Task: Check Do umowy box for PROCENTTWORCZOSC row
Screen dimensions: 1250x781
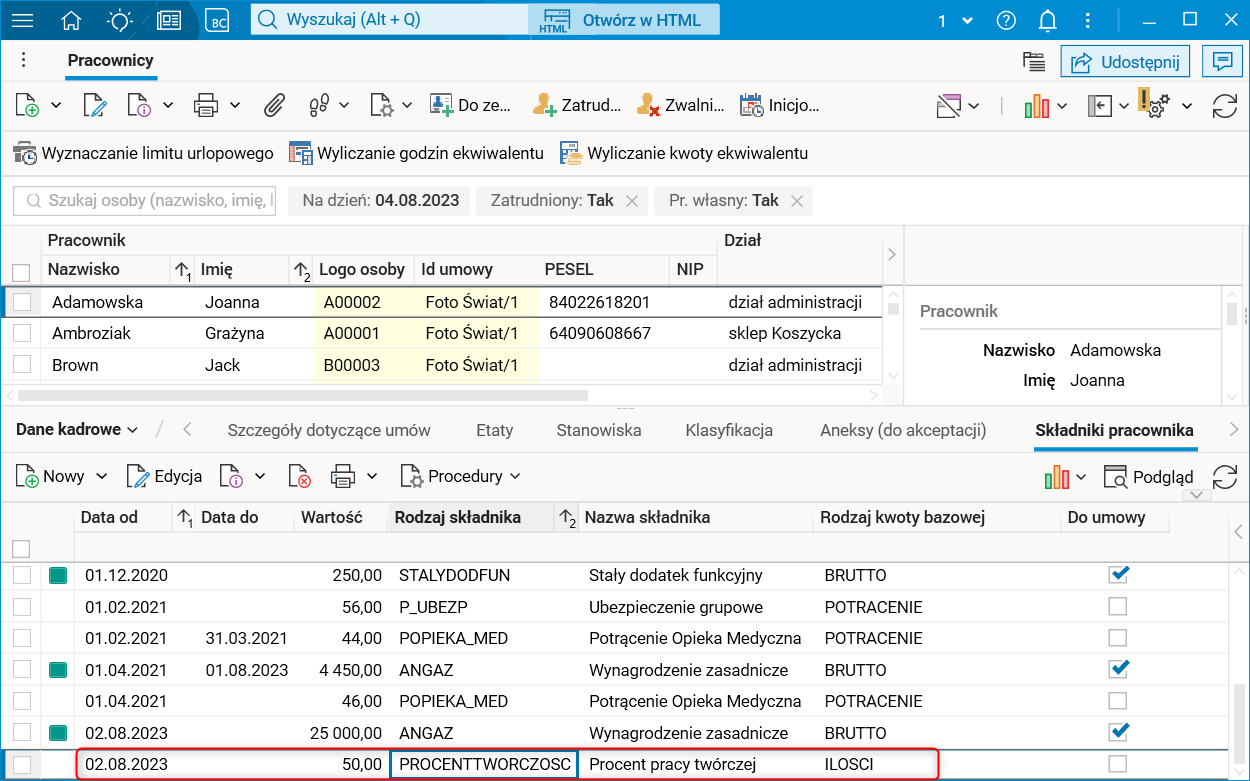Action: click(x=1118, y=764)
